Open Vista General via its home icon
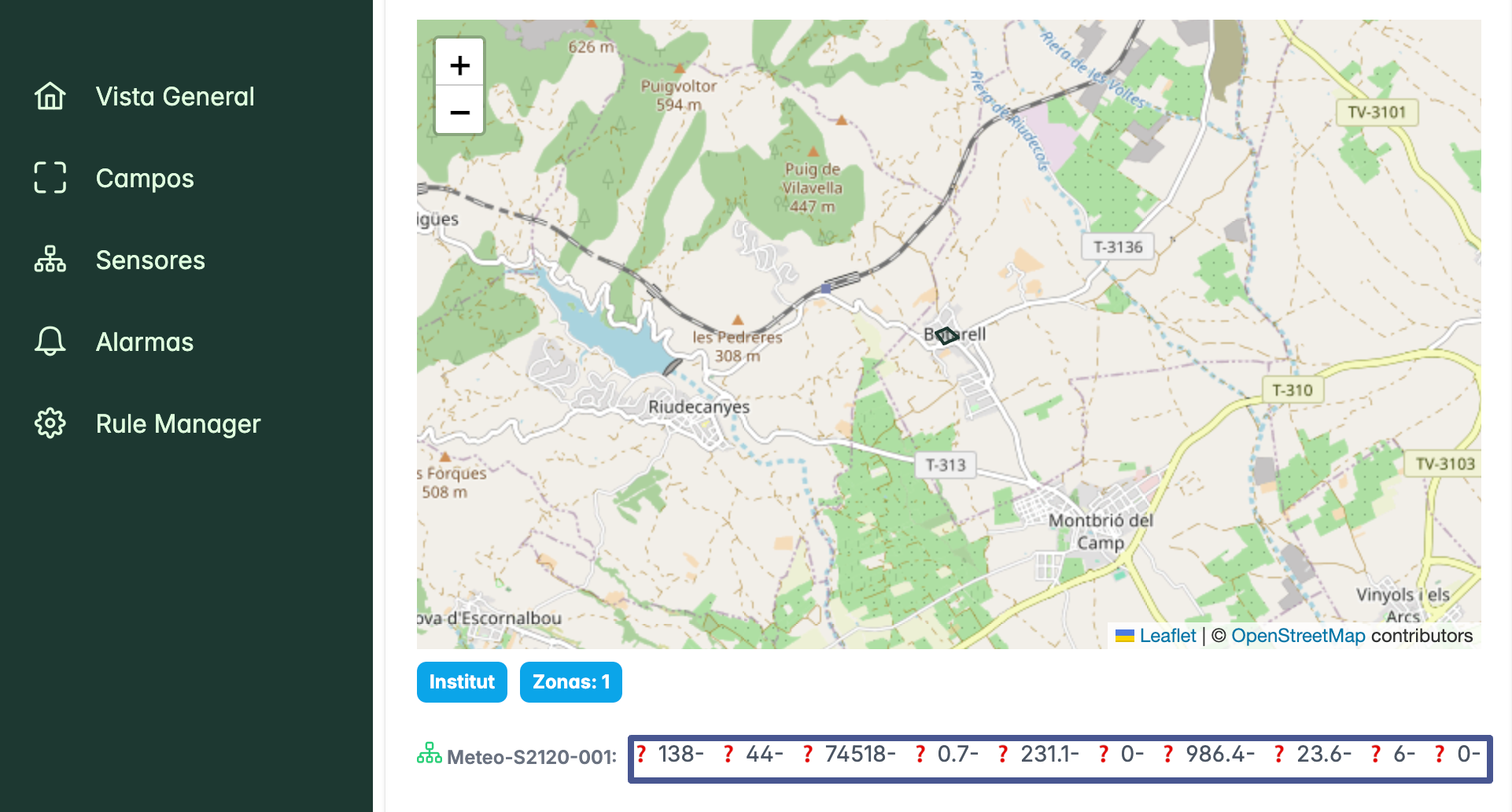Screen dimensions: 1512x812 coord(50,96)
